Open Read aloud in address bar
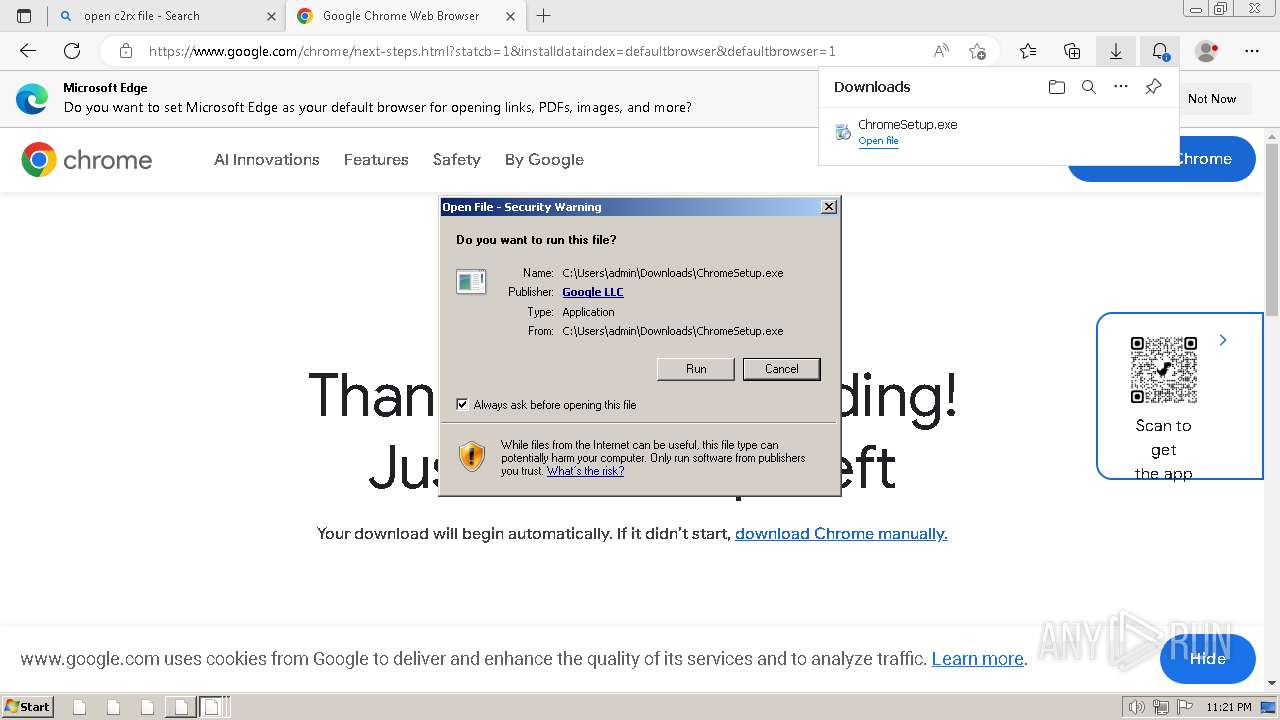1280x720 pixels. click(941, 51)
